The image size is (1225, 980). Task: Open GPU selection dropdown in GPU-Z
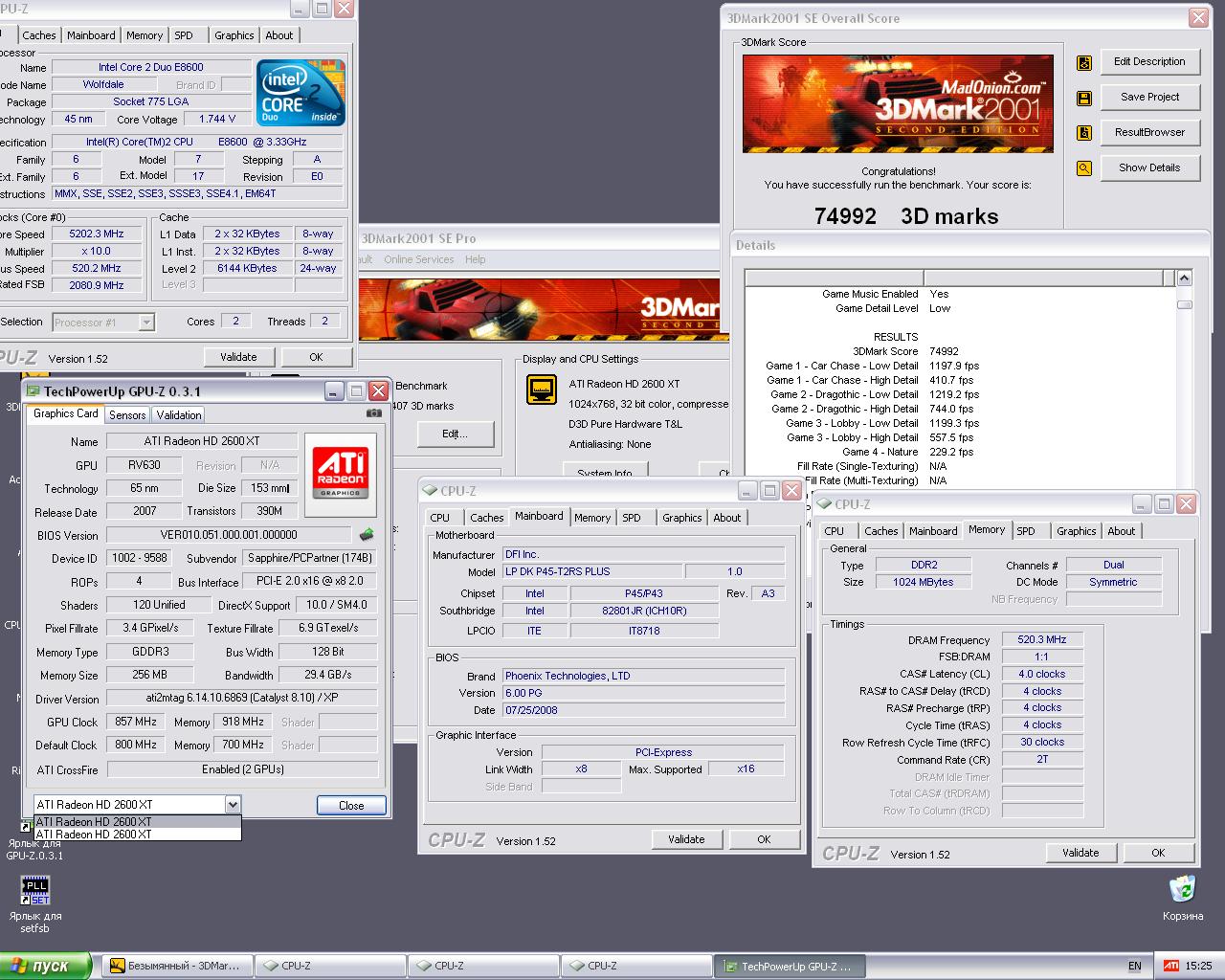pos(232,805)
